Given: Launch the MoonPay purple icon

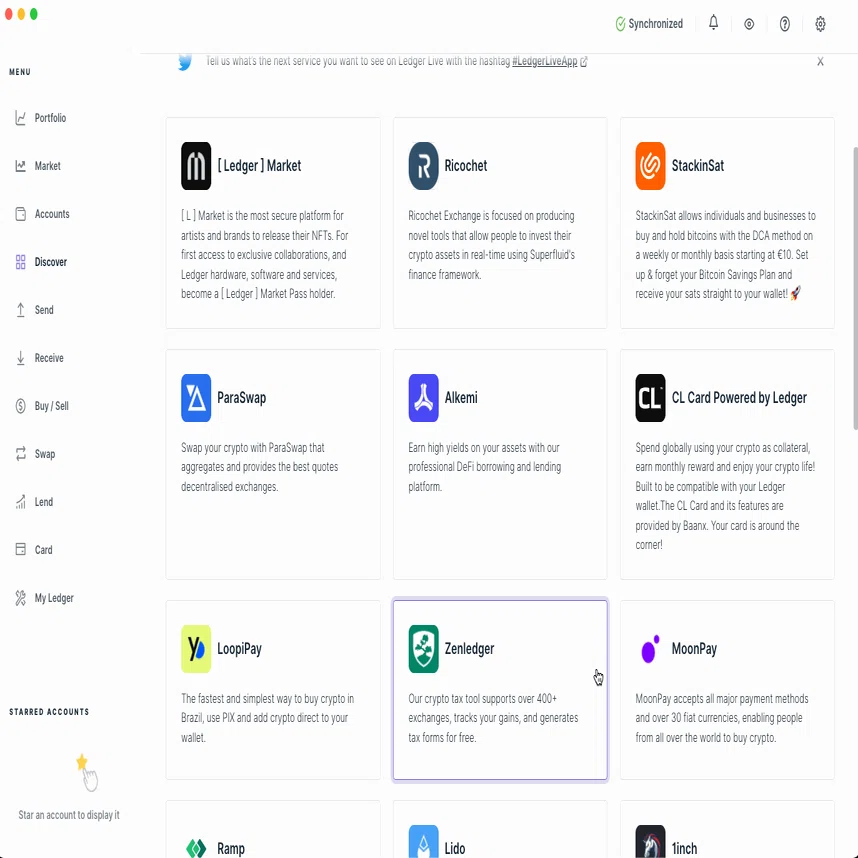Looking at the screenshot, I should (x=650, y=649).
